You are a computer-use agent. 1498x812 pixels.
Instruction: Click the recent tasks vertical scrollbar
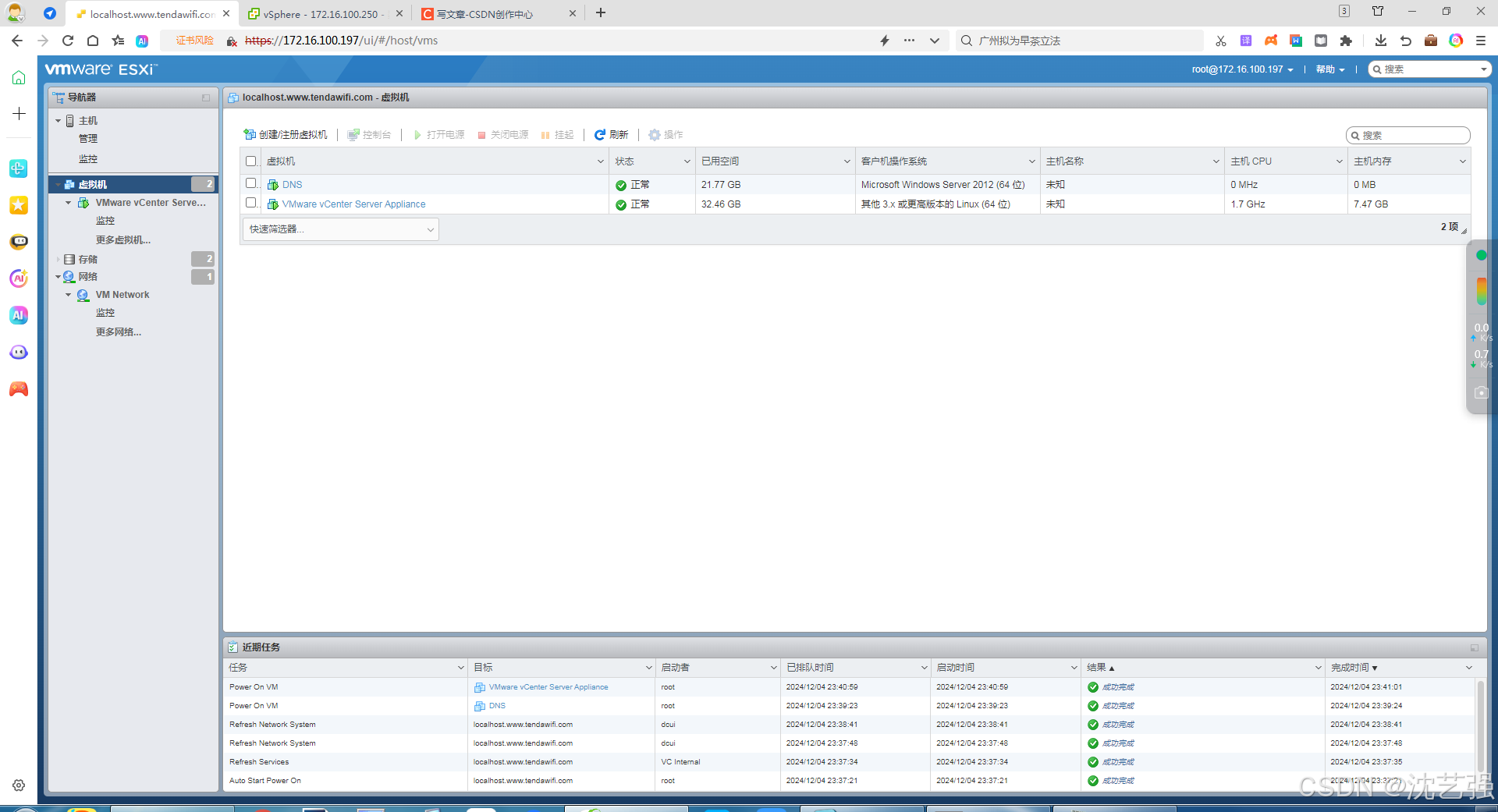coord(1480,725)
